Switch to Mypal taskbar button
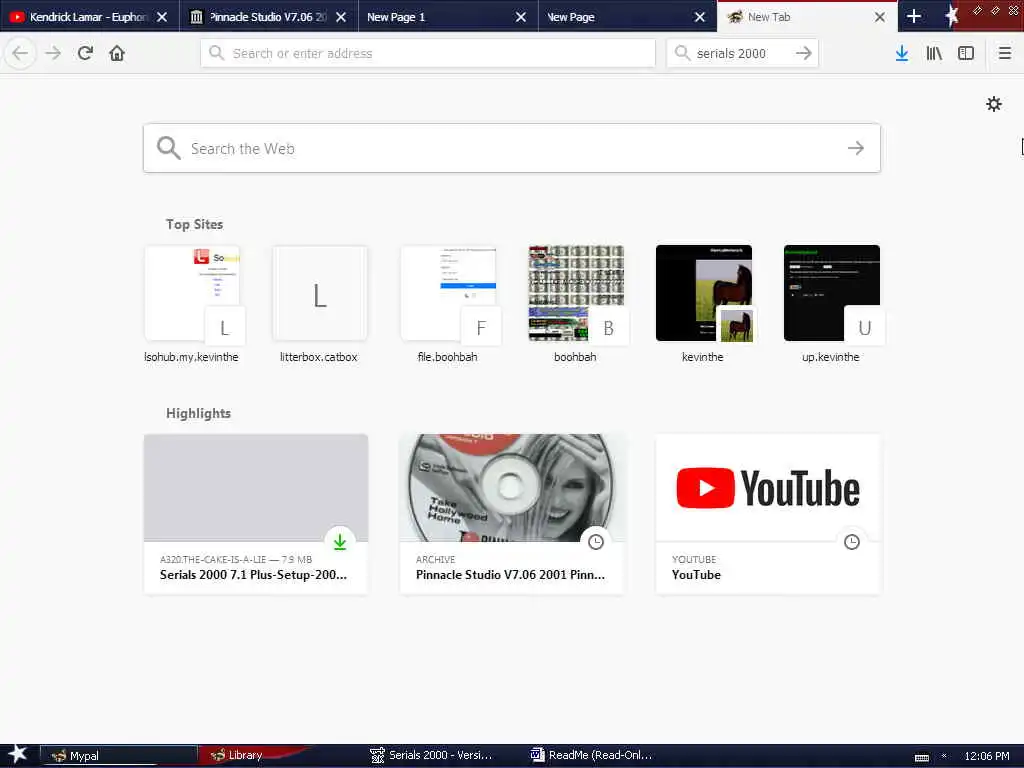Image resolution: width=1024 pixels, height=768 pixels. [x=118, y=756]
